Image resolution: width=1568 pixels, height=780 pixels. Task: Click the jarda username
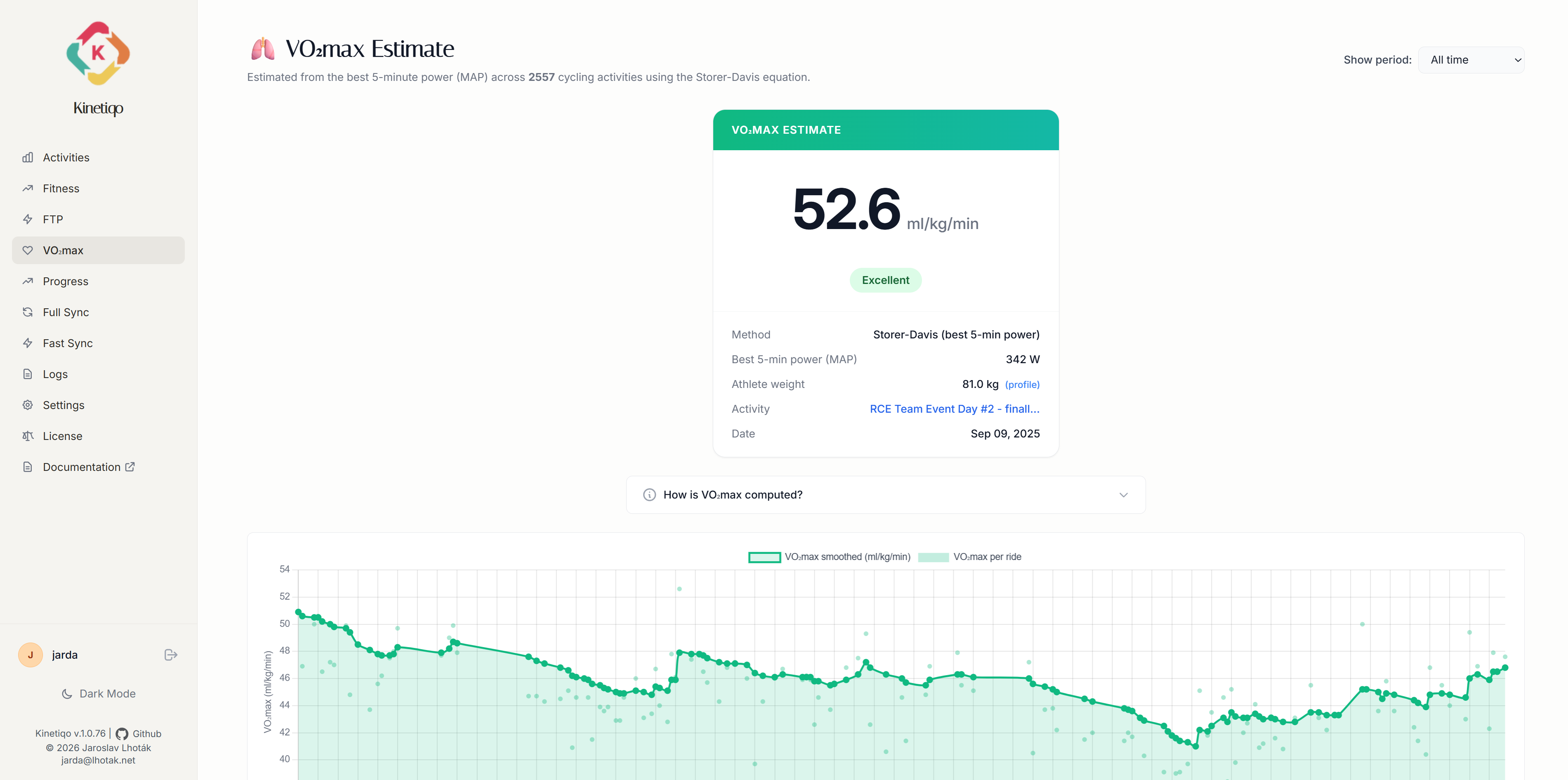(64, 655)
